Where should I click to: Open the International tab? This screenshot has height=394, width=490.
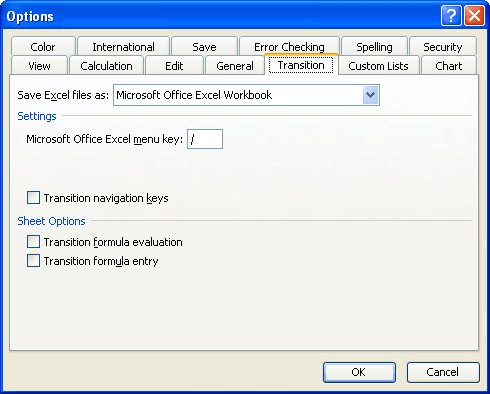click(123, 47)
